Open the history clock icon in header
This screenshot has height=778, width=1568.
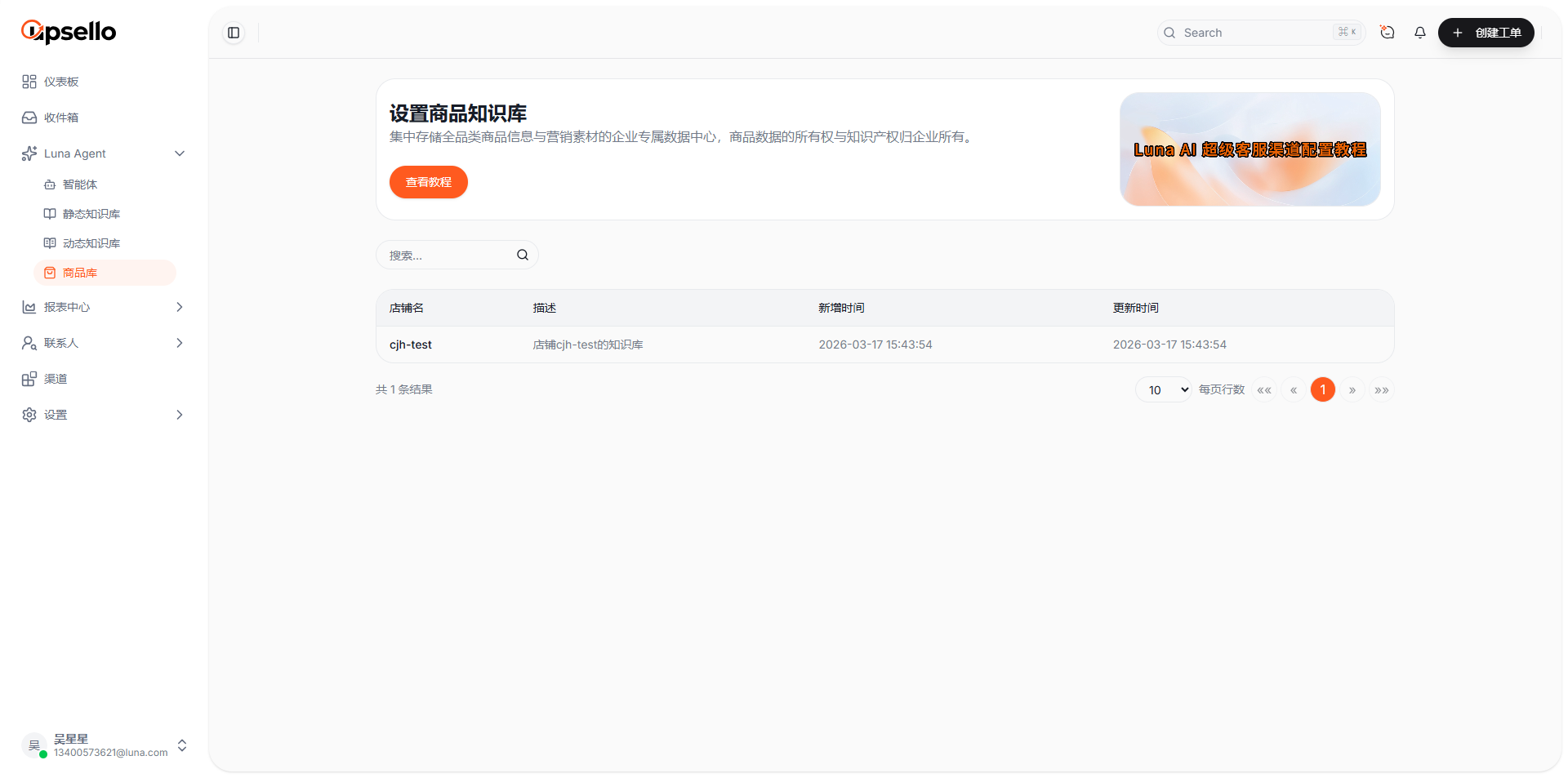point(1388,33)
